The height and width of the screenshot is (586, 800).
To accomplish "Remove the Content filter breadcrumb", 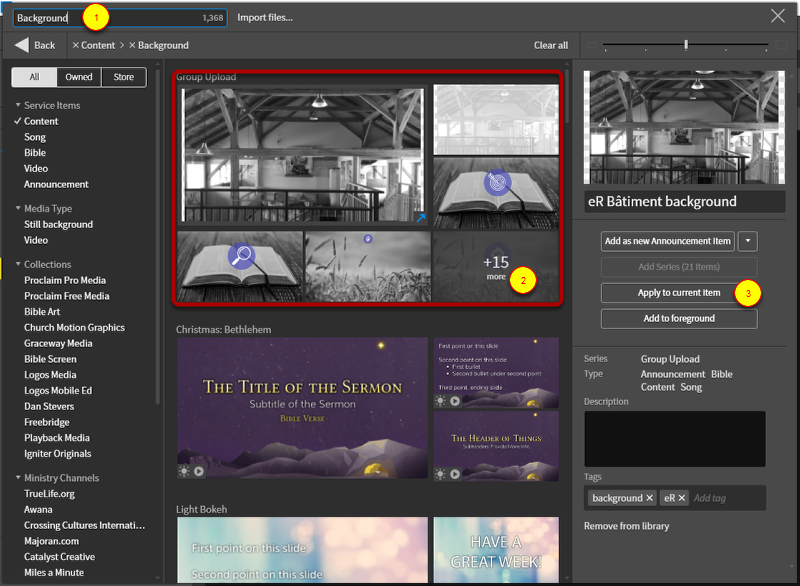I will pyautogui.click(x=76, y=45).
